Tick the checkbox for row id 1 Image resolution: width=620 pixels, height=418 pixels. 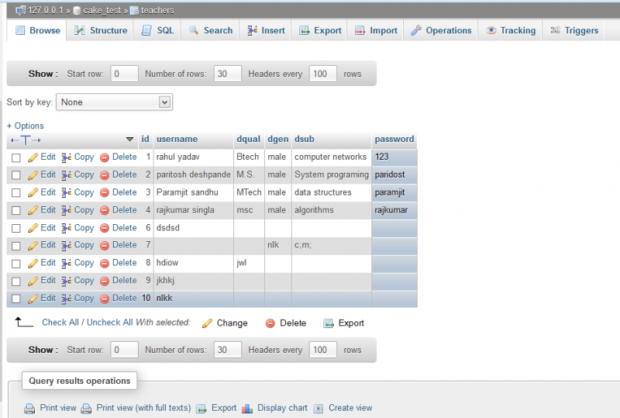click(16, 158)
